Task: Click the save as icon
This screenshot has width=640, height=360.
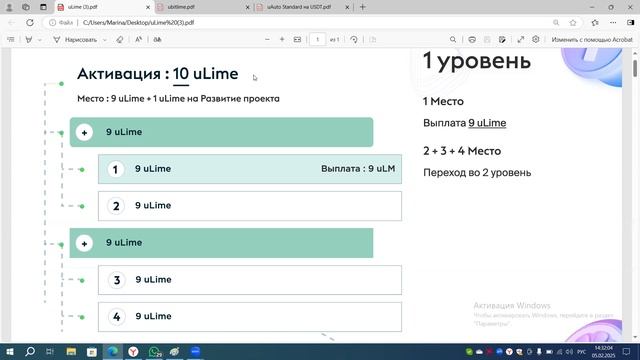Action: click(x=502, y=40)
